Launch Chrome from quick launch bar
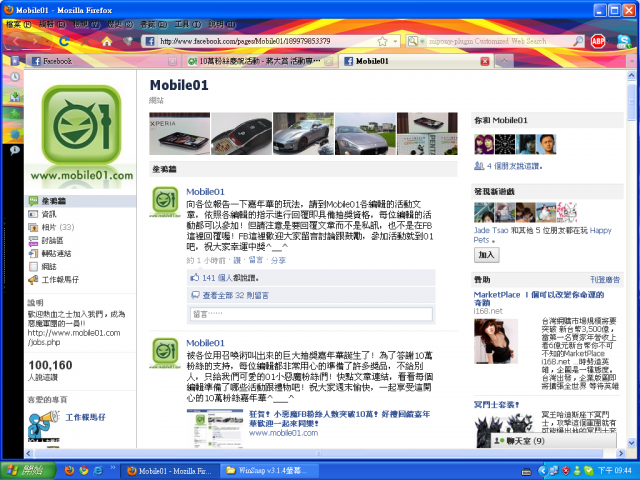 coord(84,470)
